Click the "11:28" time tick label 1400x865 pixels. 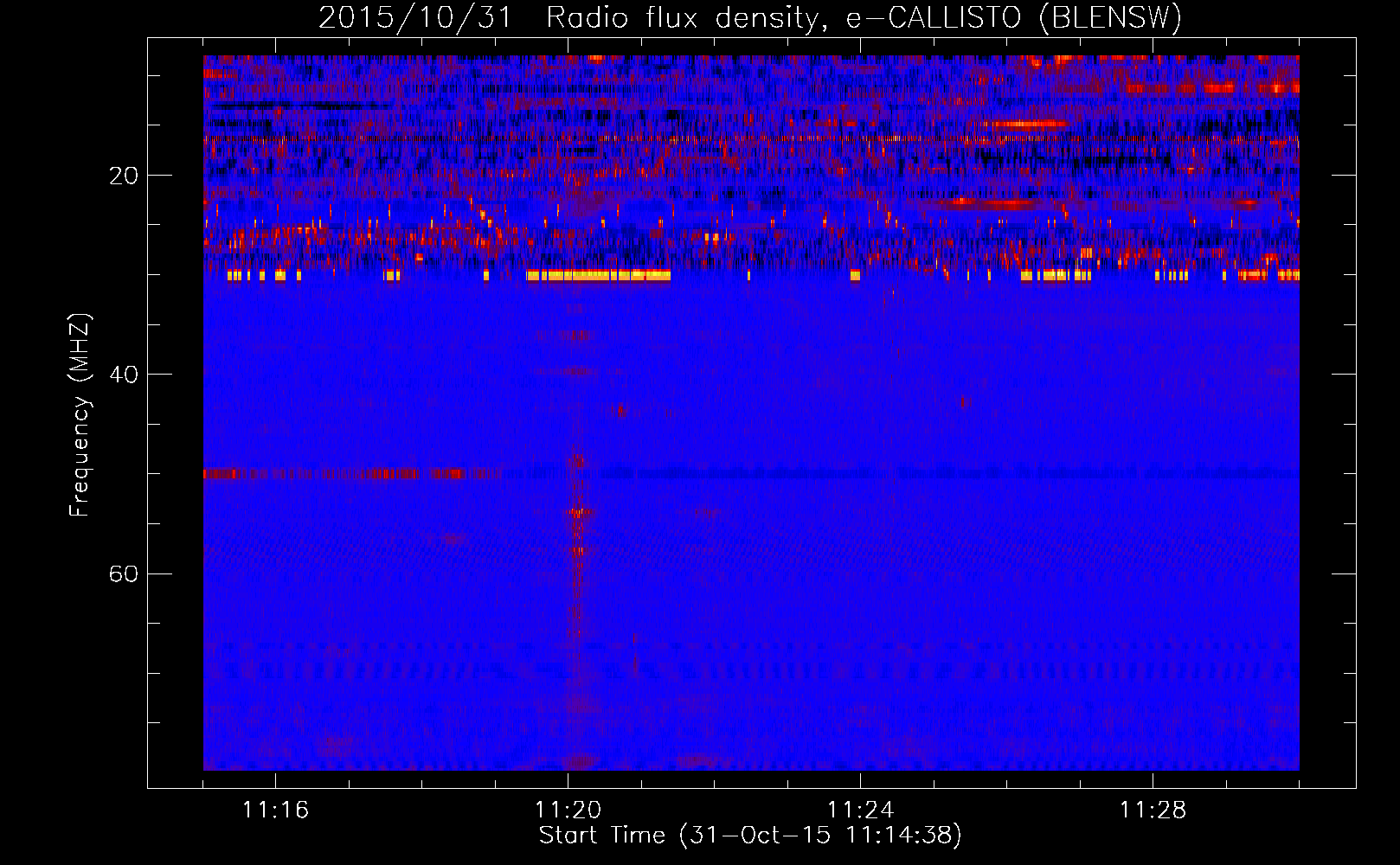coord(1153,810)
